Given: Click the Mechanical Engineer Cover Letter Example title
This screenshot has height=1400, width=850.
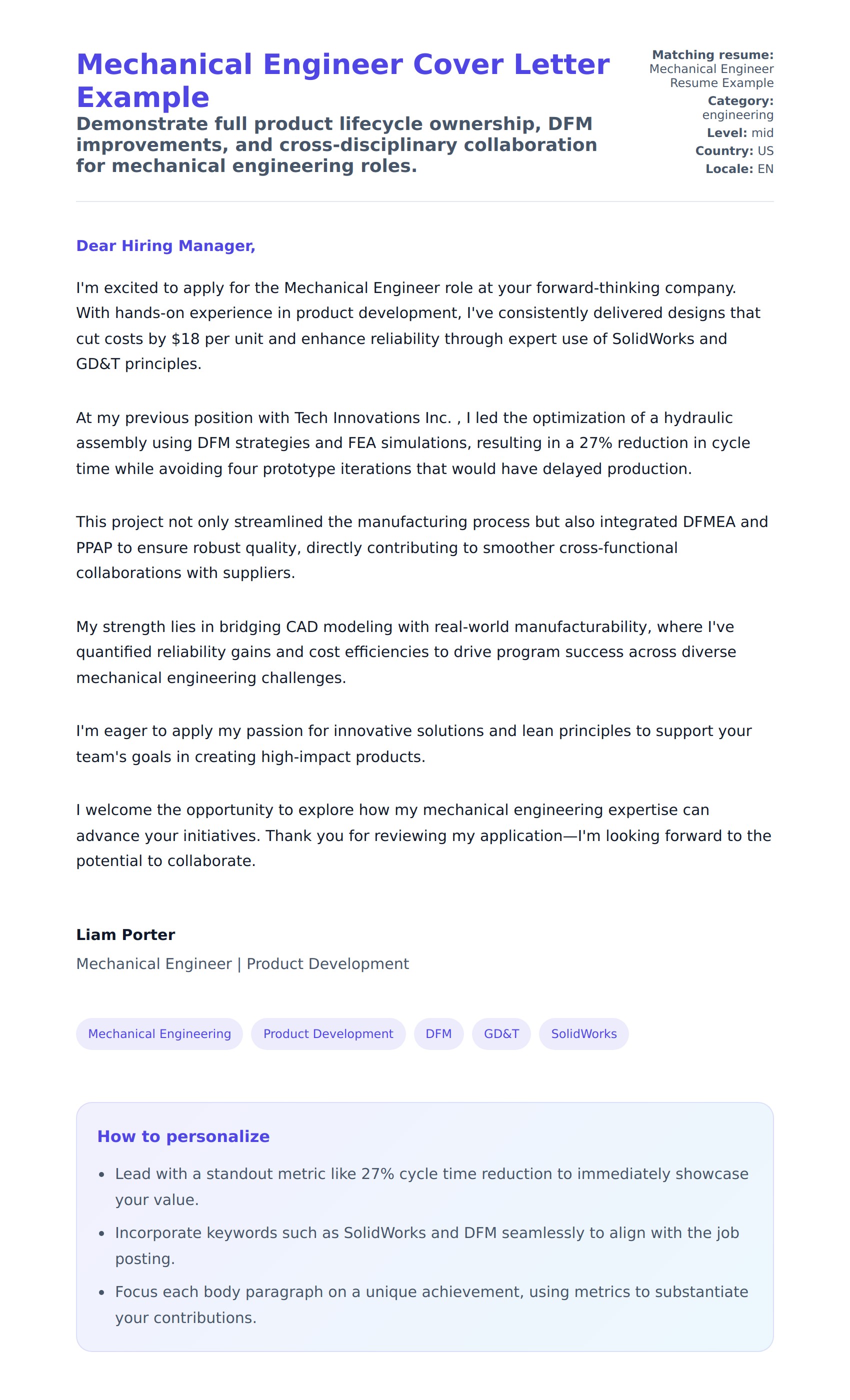Looking at the screenshot, I should click(342, 80).
